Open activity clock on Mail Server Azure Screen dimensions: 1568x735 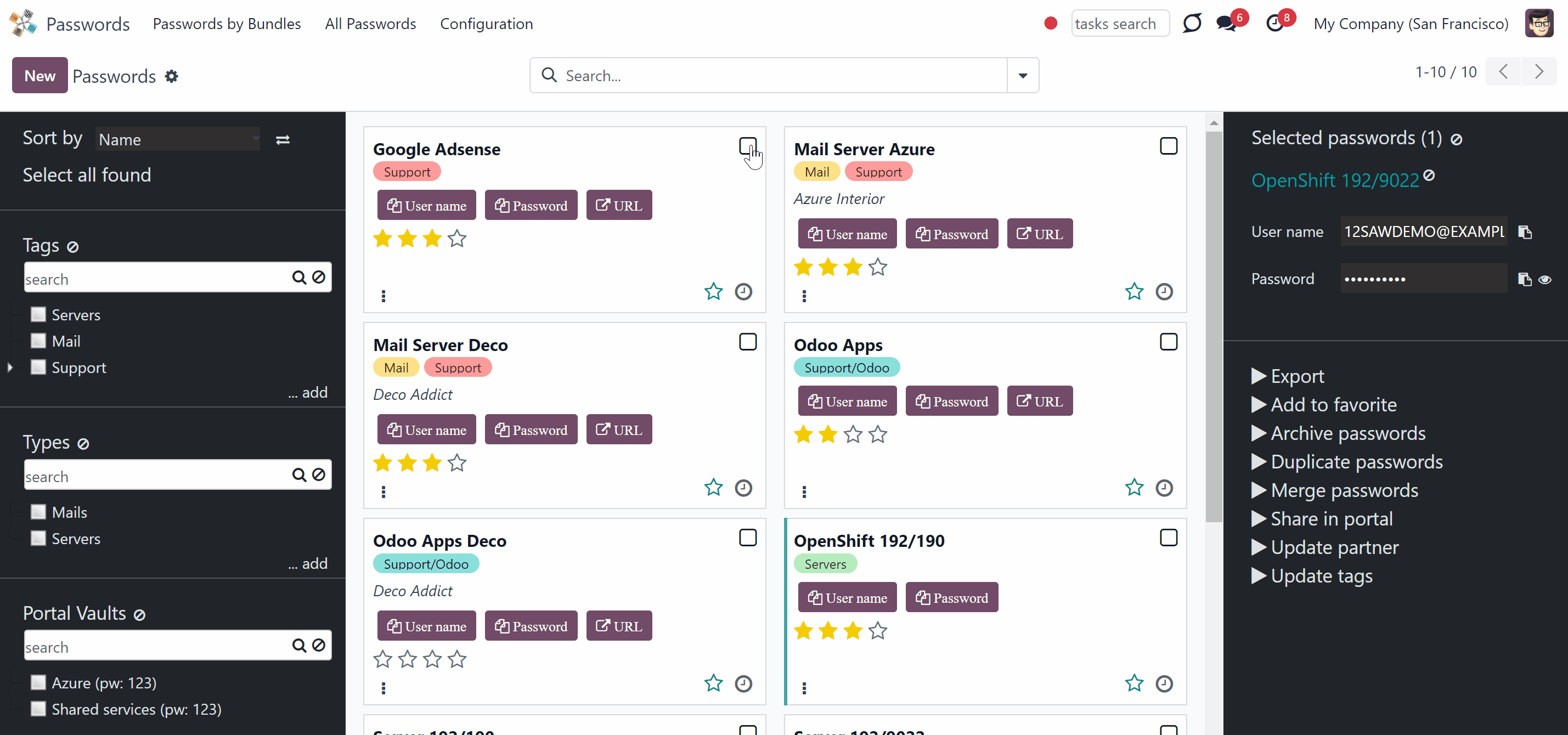click(x=1164, y=291)
